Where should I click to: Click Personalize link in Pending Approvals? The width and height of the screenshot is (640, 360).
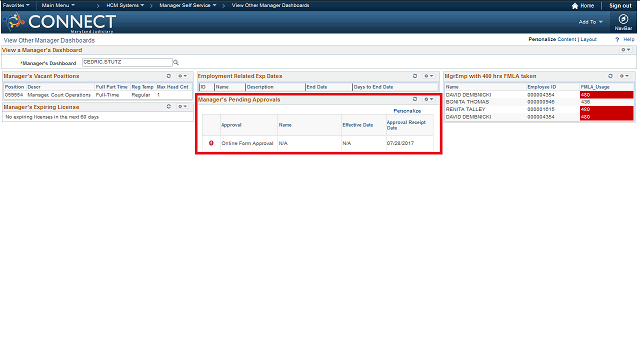tap(407, 111)
